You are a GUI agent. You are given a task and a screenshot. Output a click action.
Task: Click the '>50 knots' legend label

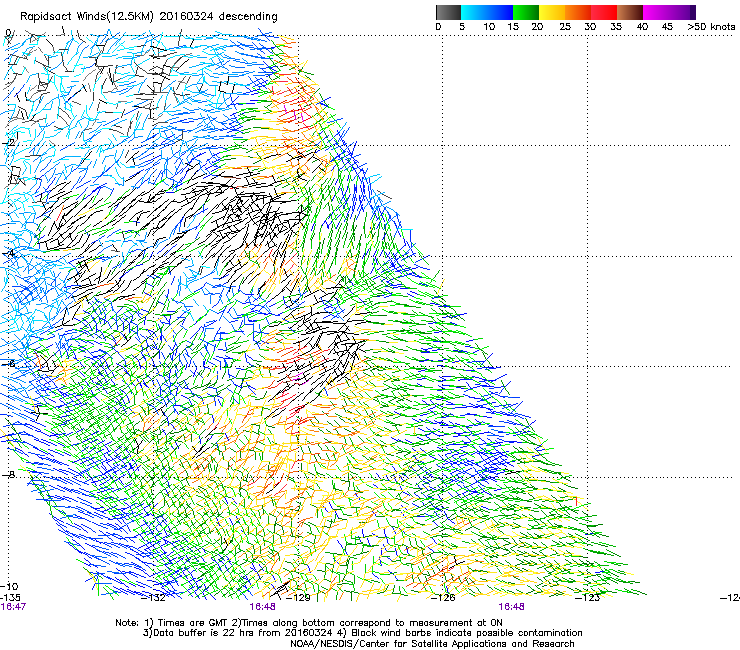711,27
